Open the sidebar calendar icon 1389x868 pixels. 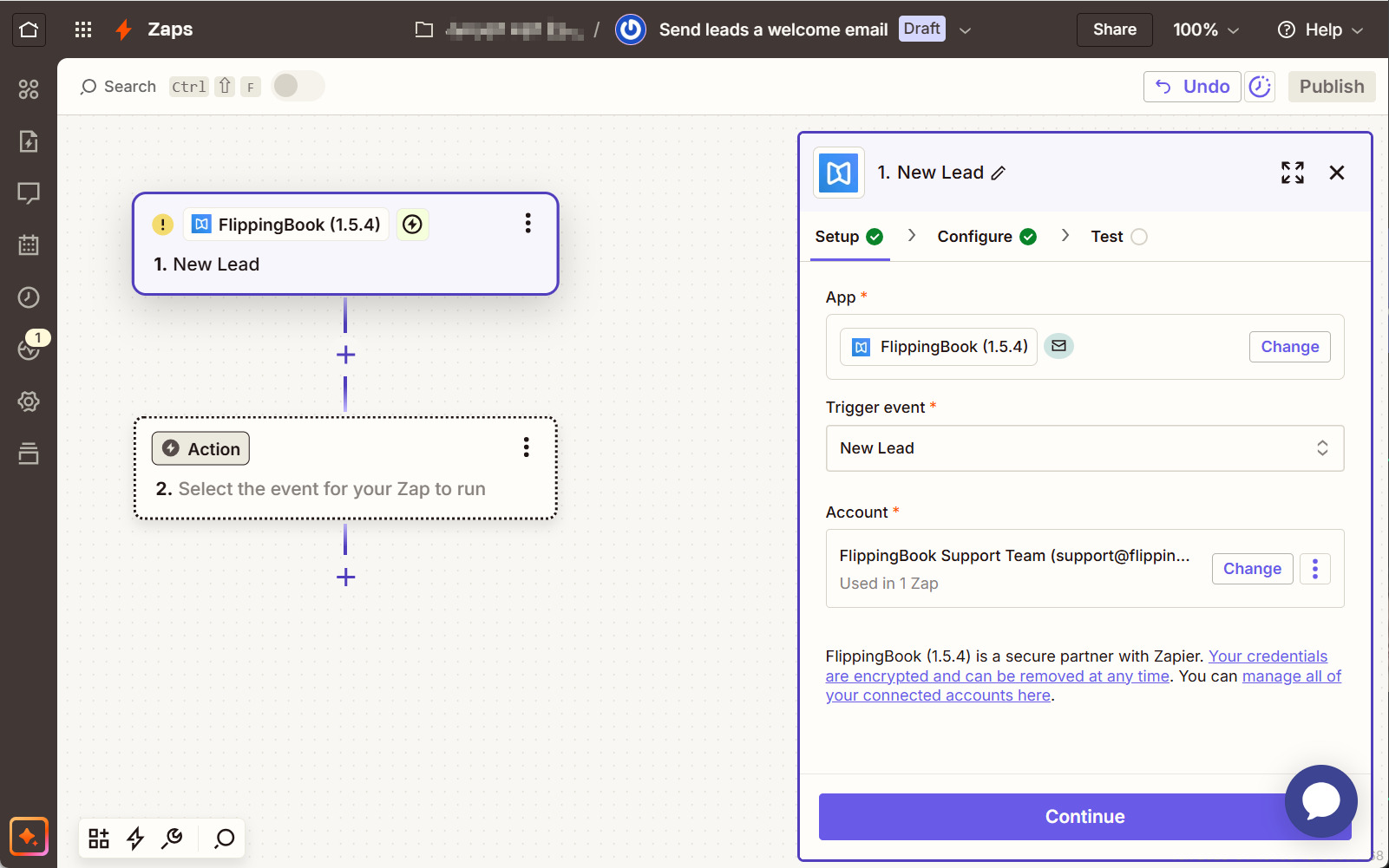coord(29,245)
